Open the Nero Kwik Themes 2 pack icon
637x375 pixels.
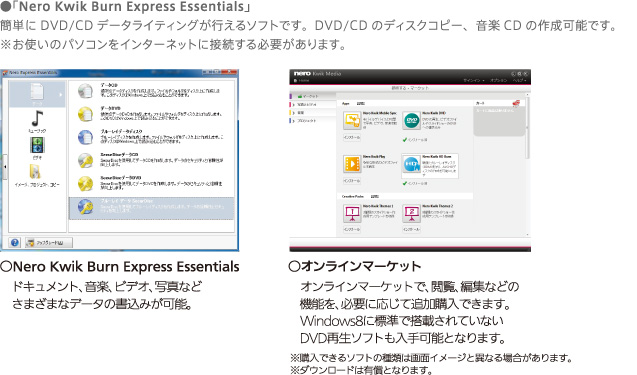coord(412,213)
